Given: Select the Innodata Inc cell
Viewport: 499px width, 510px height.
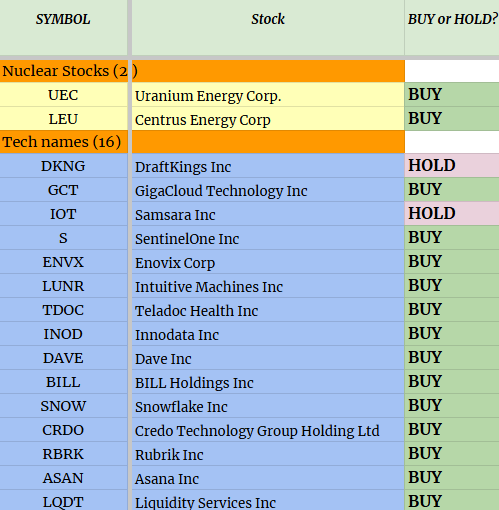Looking at the screenshot, I should [x=268, y=334].
